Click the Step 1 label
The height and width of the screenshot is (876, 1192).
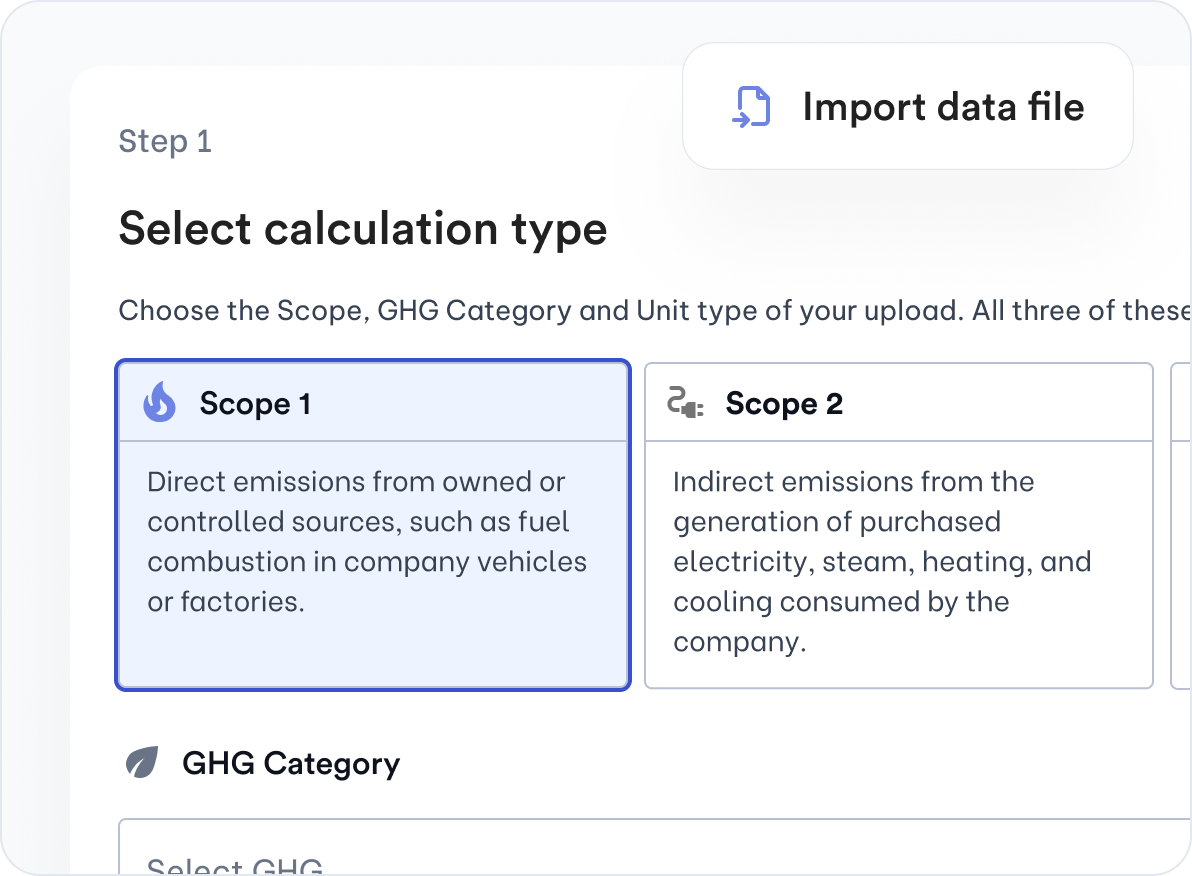point(165,141)
